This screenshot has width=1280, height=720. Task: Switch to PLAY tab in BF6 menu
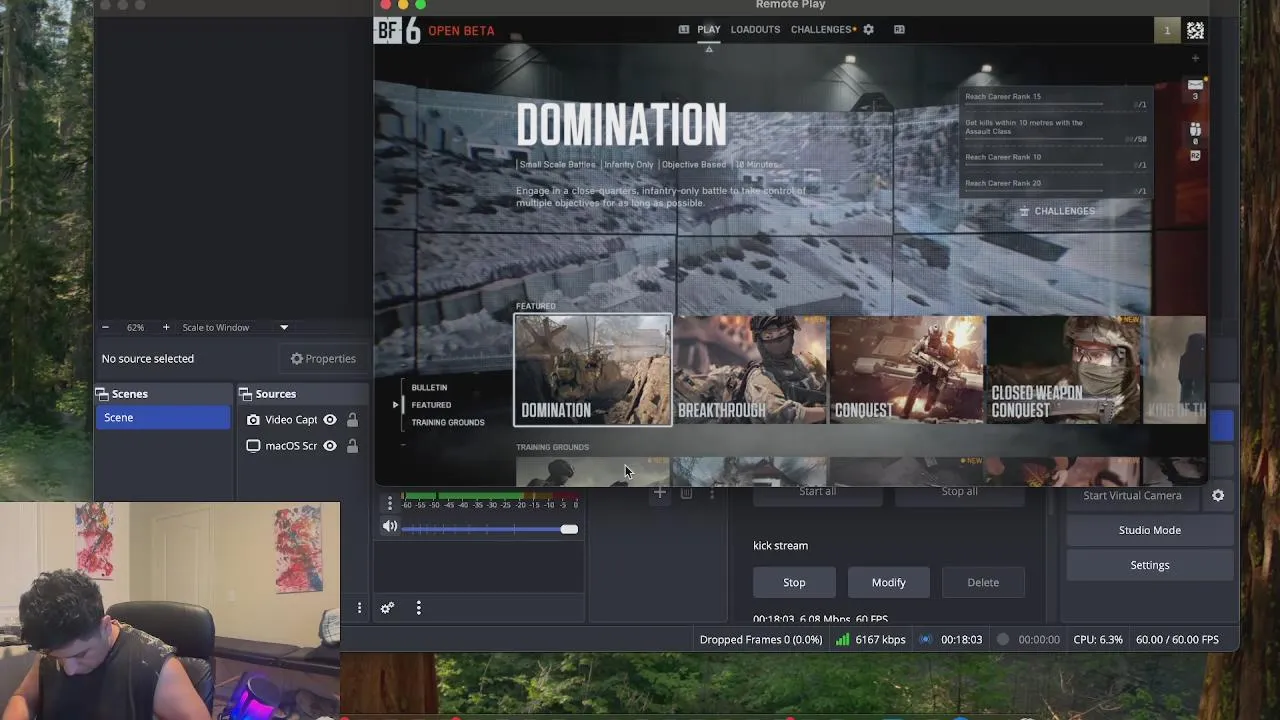point(708,30)
